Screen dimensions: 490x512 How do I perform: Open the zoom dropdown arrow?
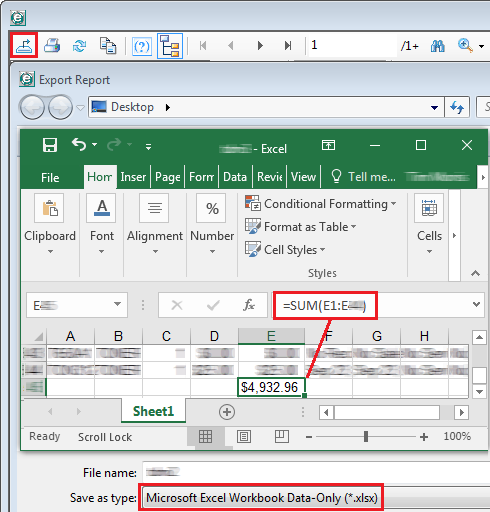pos(481,46)
